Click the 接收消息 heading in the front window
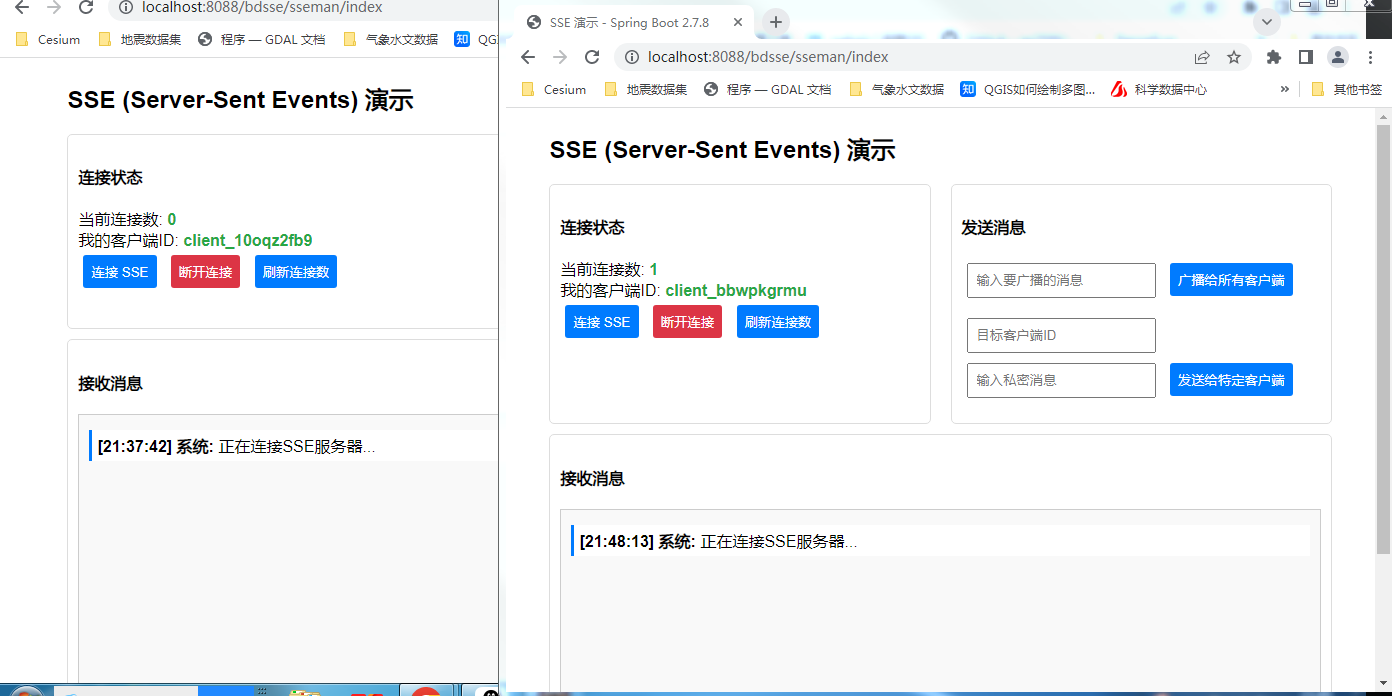Image resolution: width=1392 pixels, height=696 pixels. point(593,479)
